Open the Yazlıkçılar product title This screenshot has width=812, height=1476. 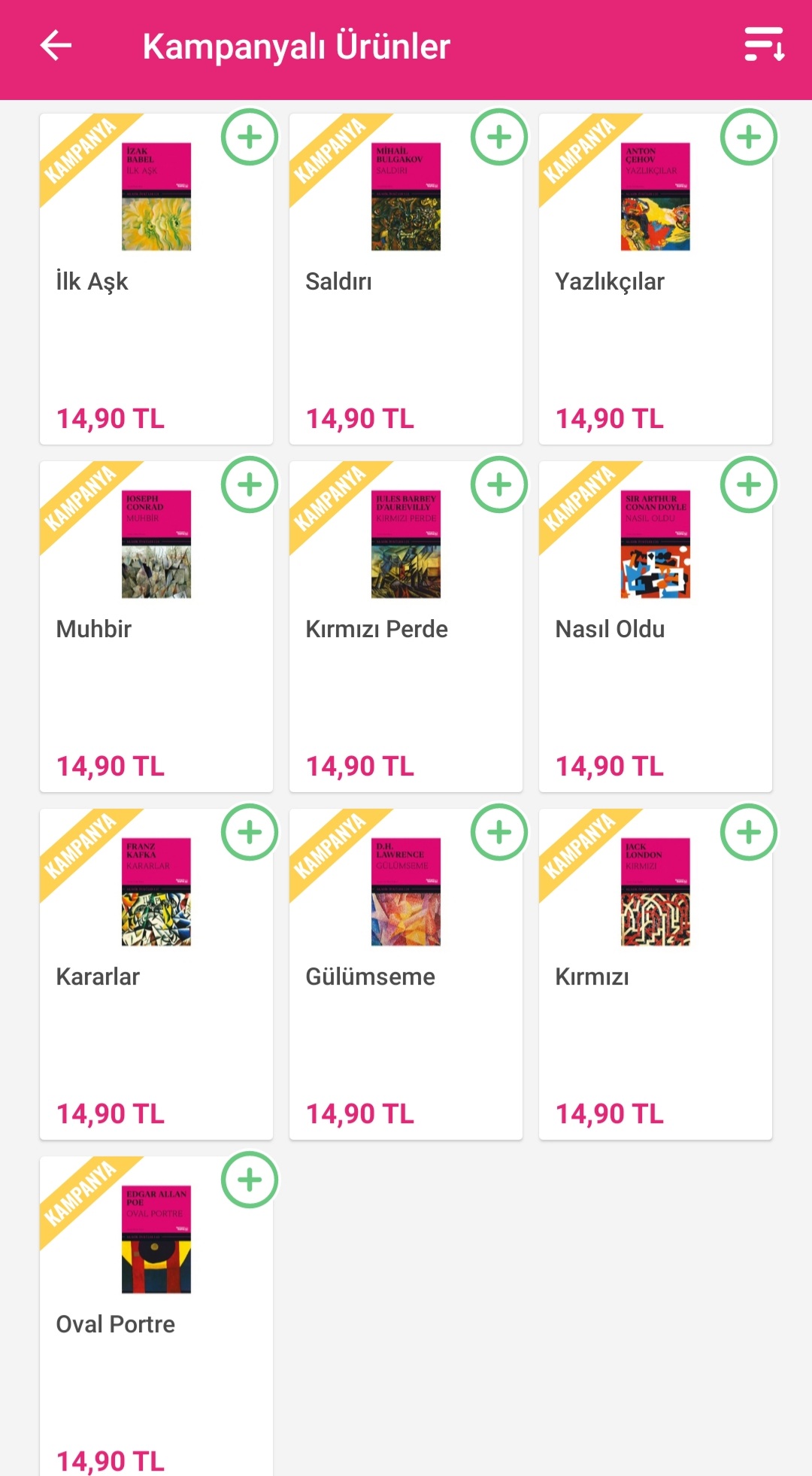pyautogui.click(x=610, y=281)
